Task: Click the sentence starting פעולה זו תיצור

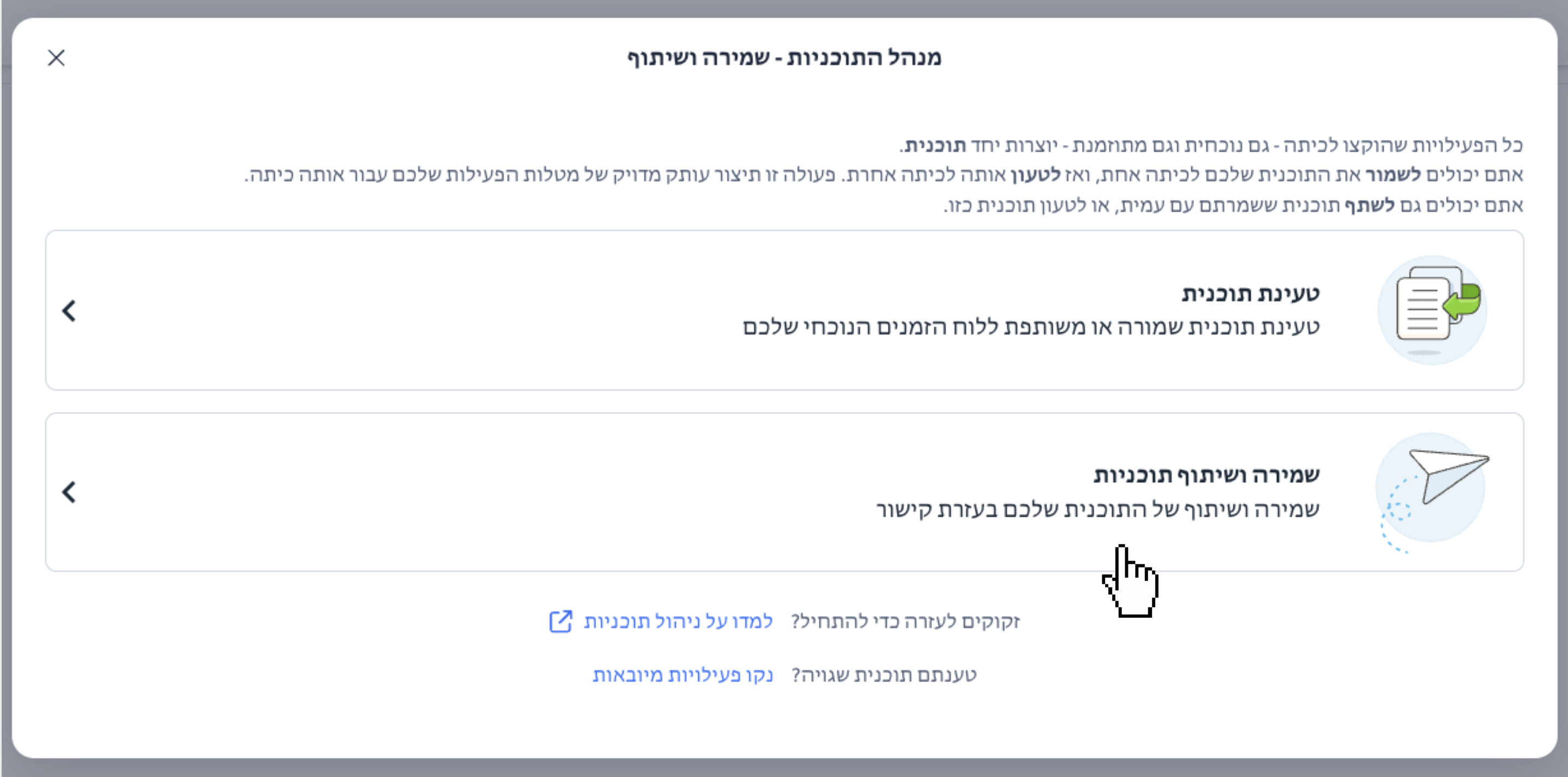Action: tap(541, 175)
